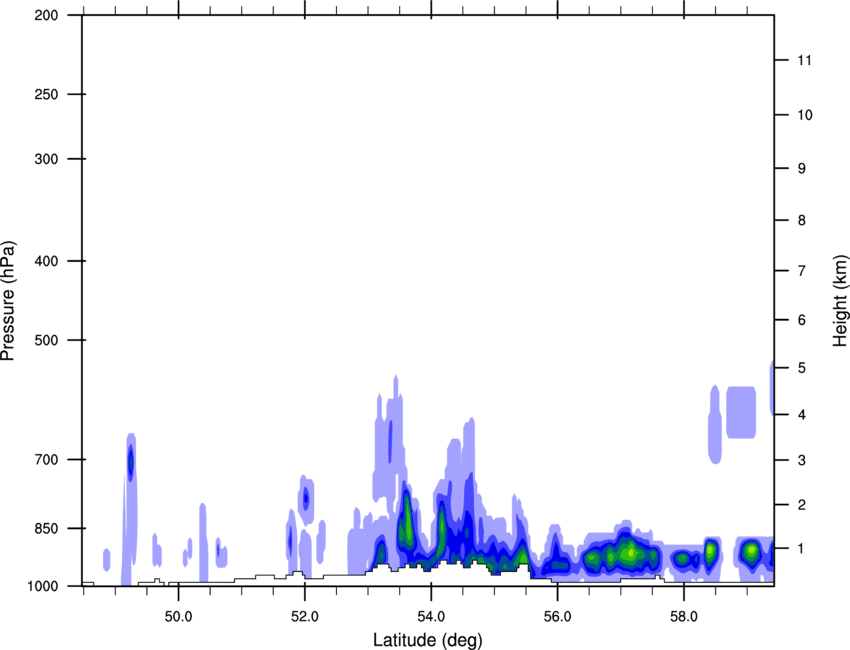Click the 'Latitude (deg)' axis title

click(x=427, y=640)
